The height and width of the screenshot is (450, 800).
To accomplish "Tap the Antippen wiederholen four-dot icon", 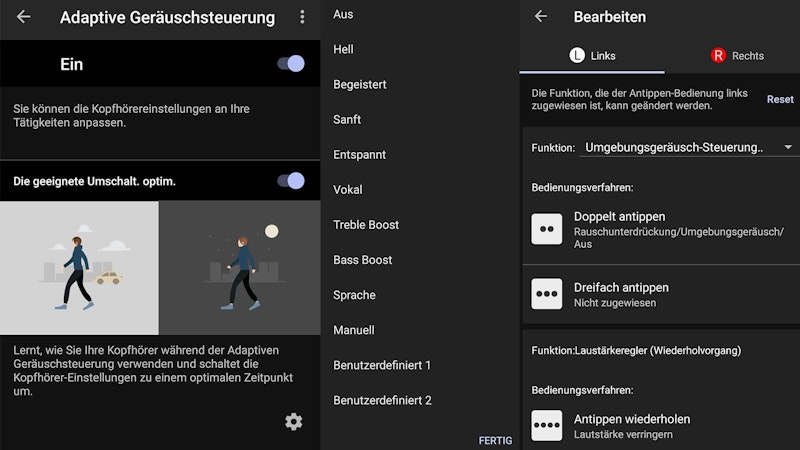I will click(547, 426).
